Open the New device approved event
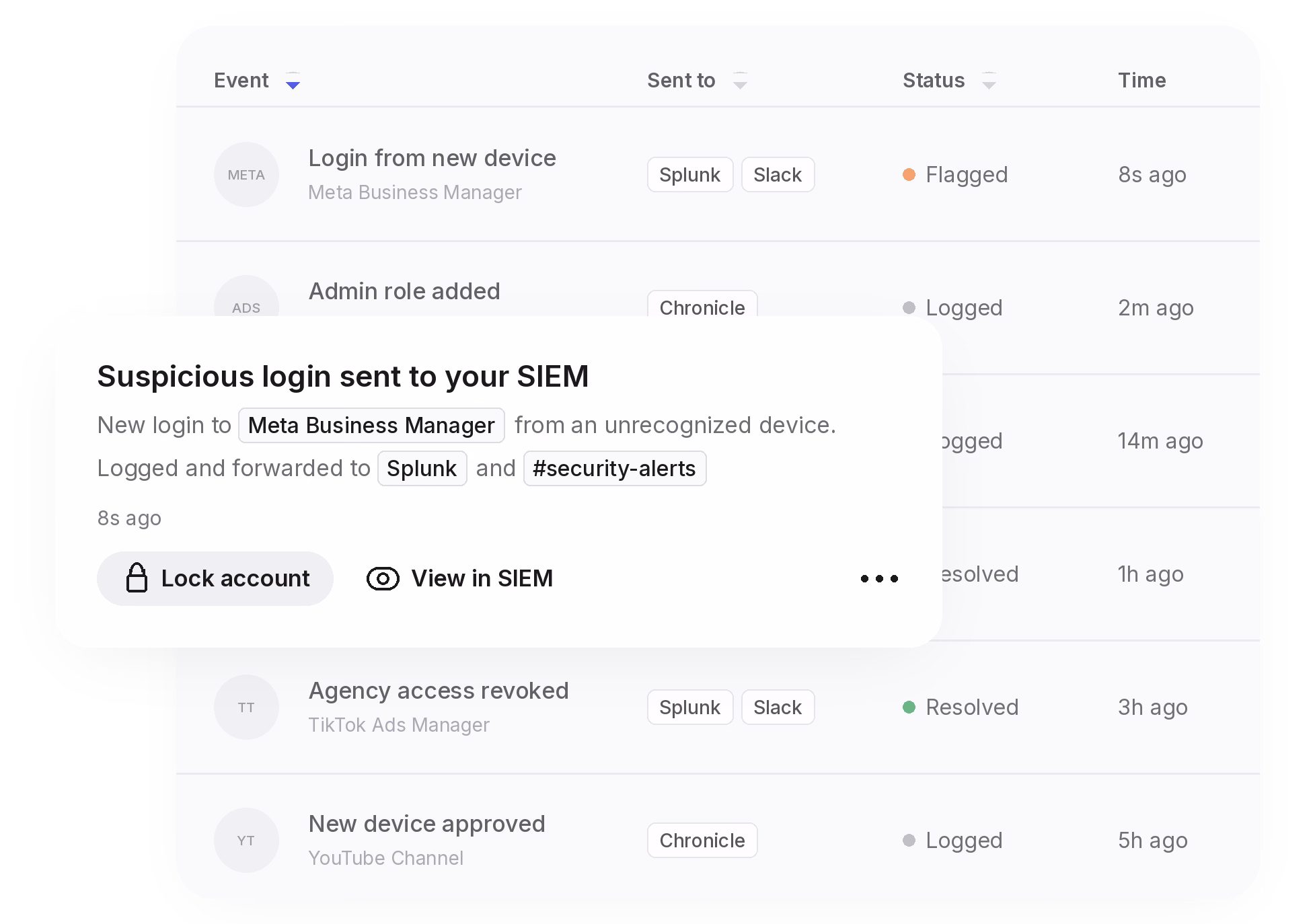Screen dimensions: 1313x924 click(x=426, y=824)
